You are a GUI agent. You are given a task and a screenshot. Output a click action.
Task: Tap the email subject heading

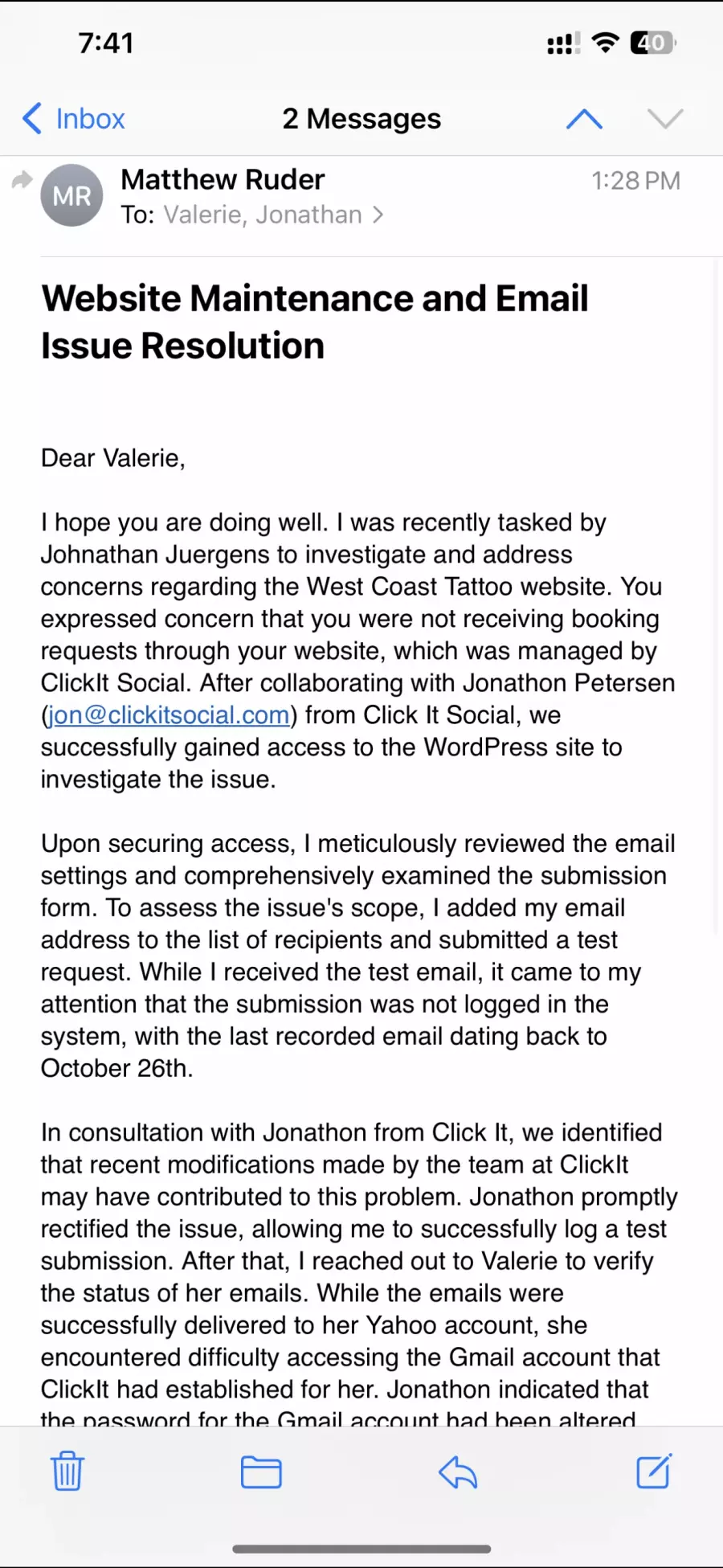pyautogui.click(x=315, y=321)
